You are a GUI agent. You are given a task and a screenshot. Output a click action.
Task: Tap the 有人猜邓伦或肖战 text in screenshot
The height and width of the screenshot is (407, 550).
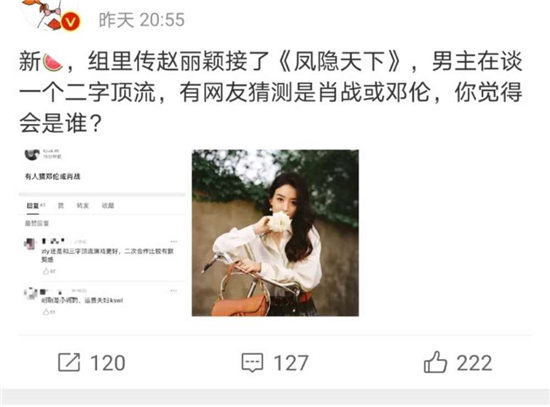53,176
